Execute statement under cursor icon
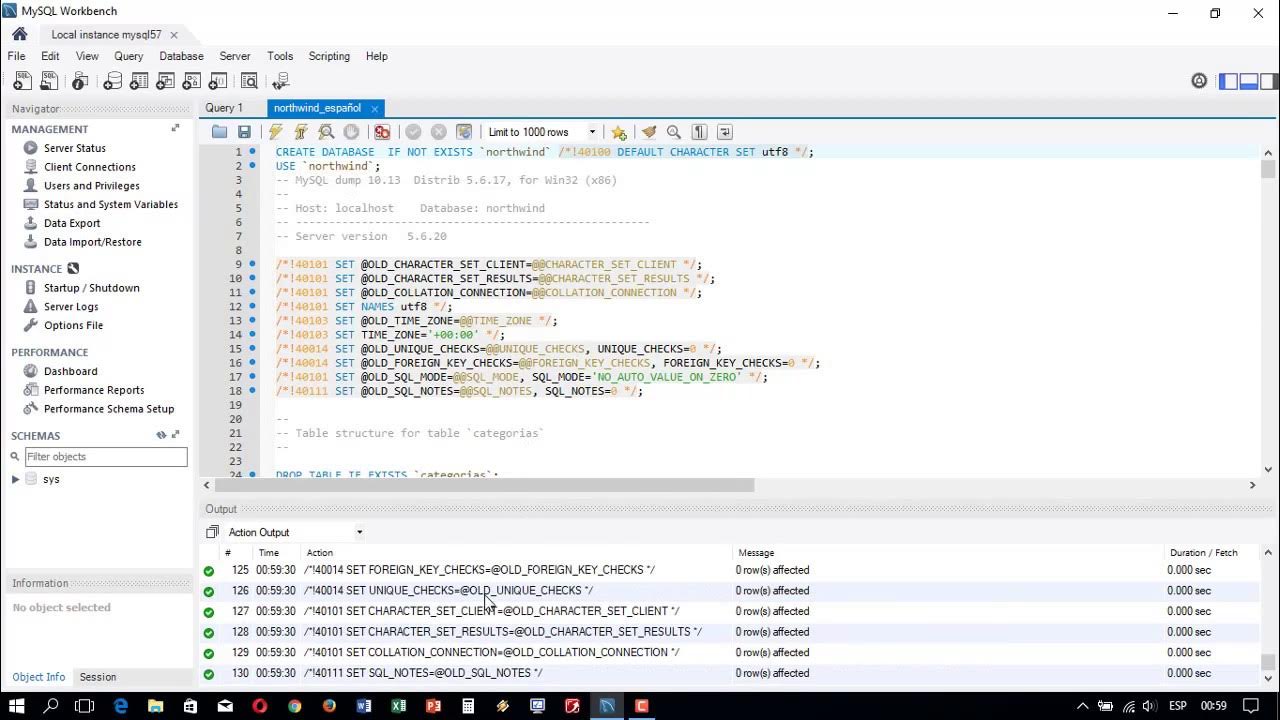The width and height of the screenshot is (1280, 720). (x=300, y=132)
